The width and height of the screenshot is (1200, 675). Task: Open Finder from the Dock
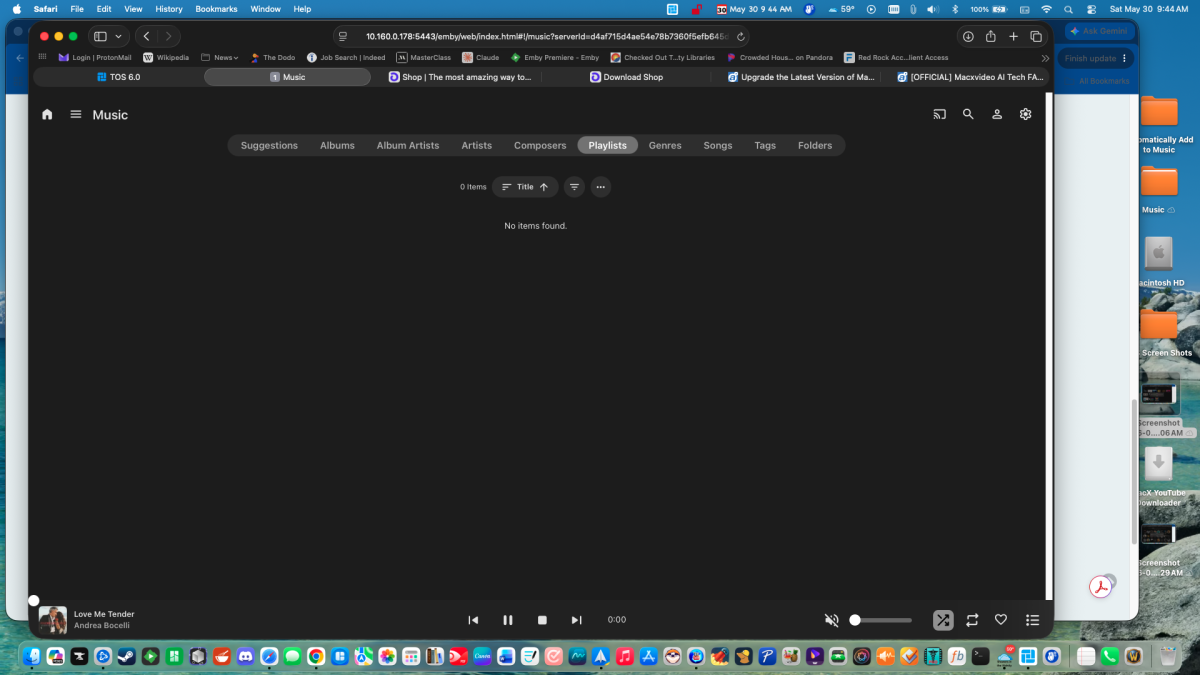click(33, 656)
